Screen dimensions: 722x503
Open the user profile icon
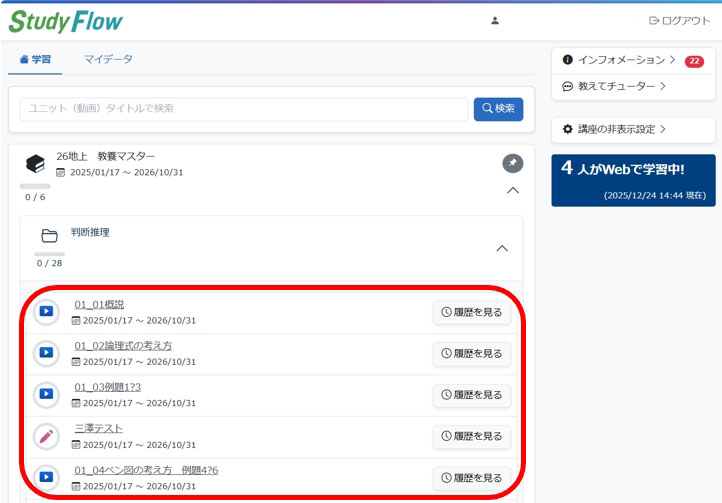[x=494, y=20]
